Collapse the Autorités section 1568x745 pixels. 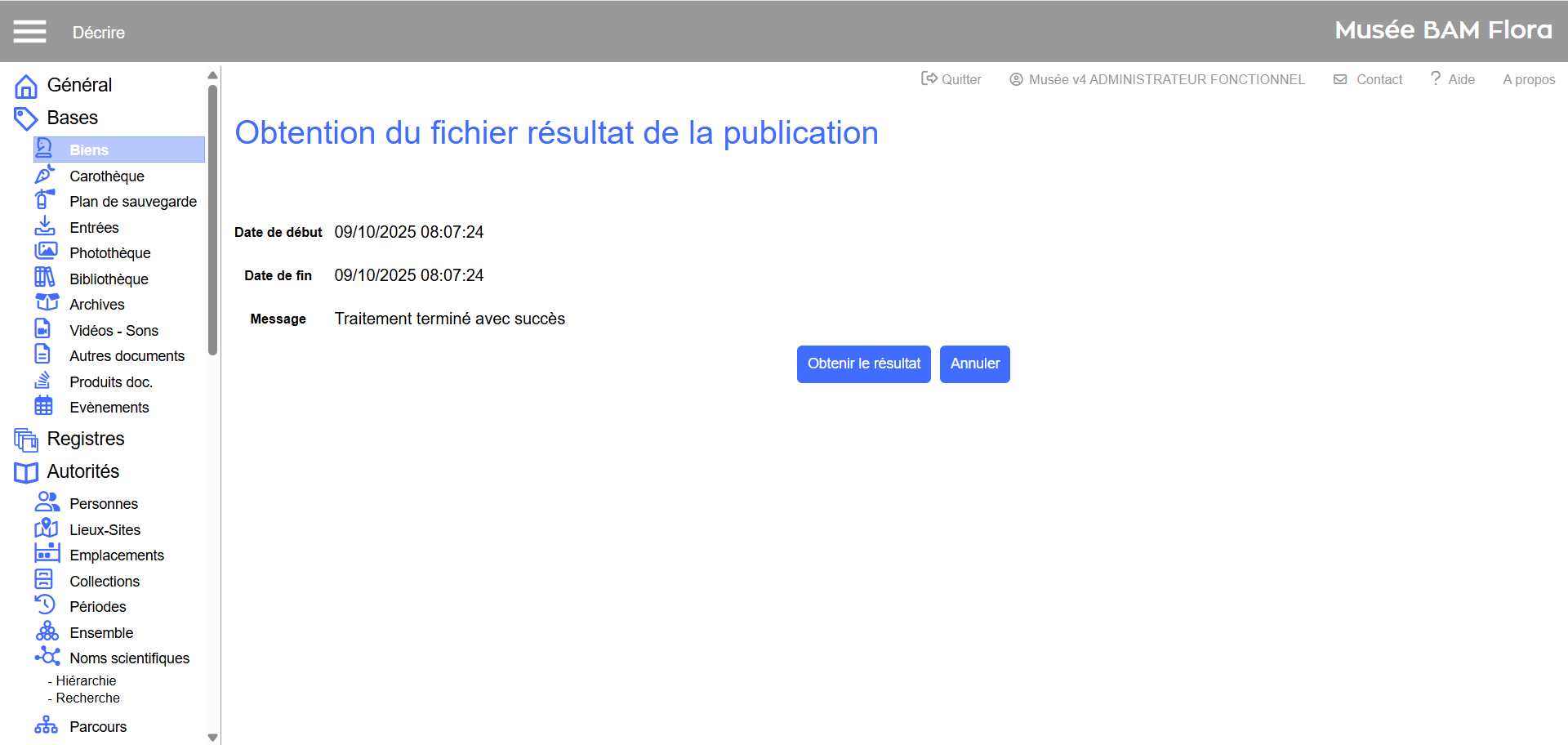pyautogui.click(x=82, y=471)
